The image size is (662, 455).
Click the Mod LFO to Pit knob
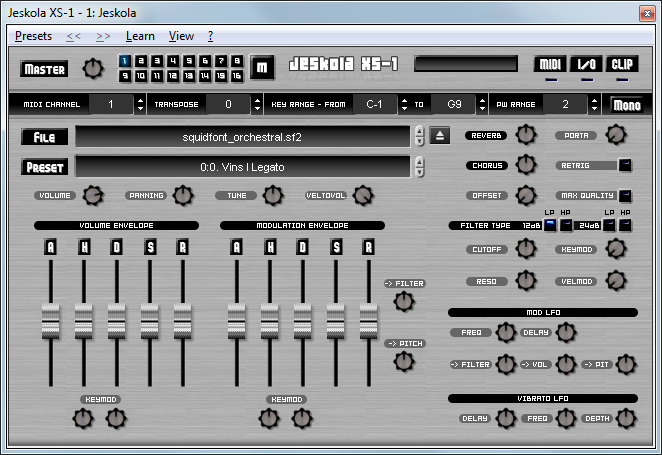(x=626, y=365)
